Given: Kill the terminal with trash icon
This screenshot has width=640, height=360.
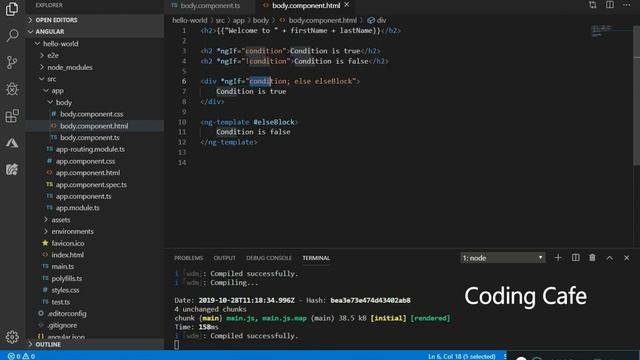Looking at the screenshot, I should 592,258.
